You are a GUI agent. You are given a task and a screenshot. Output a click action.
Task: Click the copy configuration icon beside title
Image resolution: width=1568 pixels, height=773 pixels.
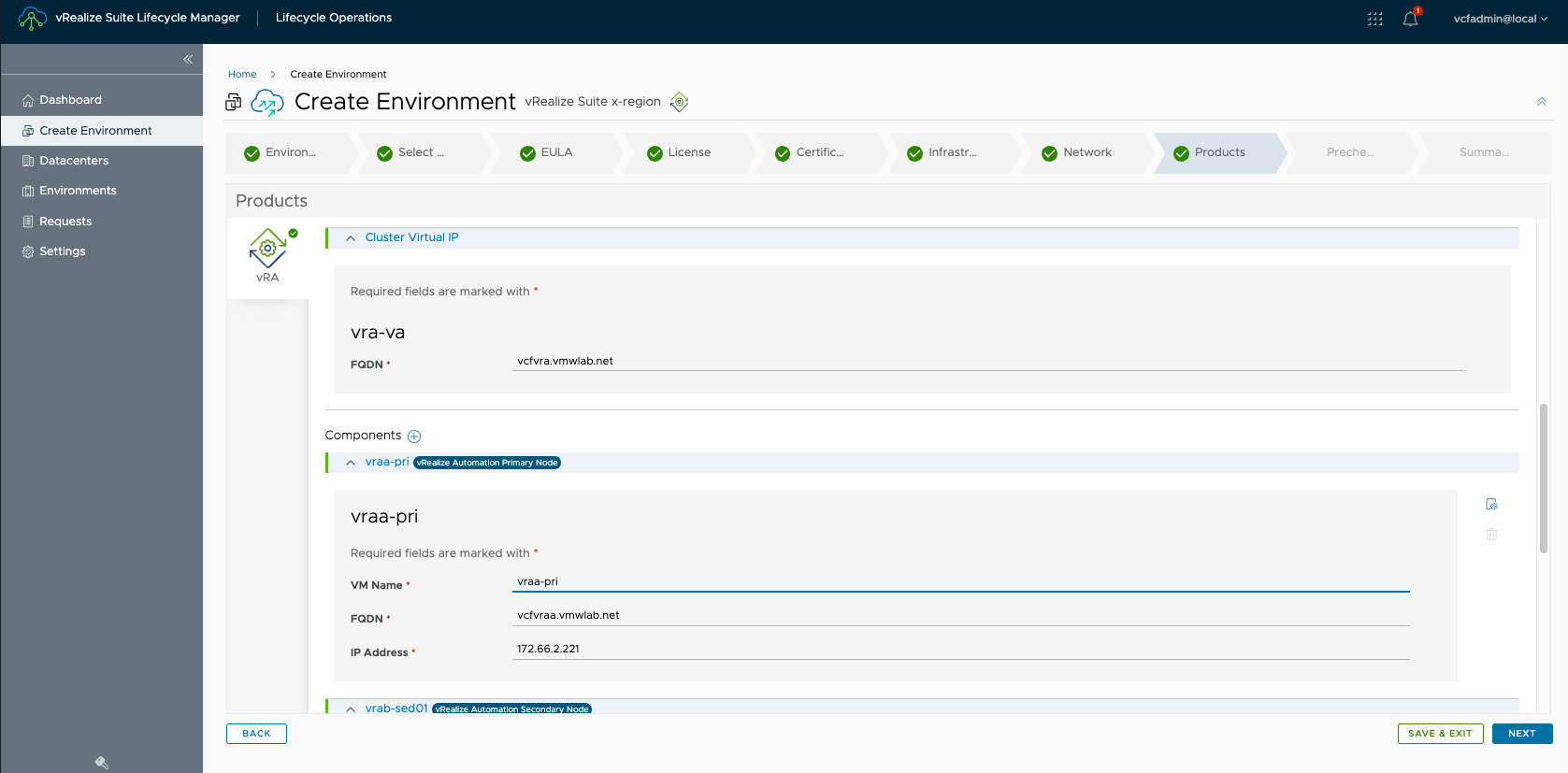234,102
